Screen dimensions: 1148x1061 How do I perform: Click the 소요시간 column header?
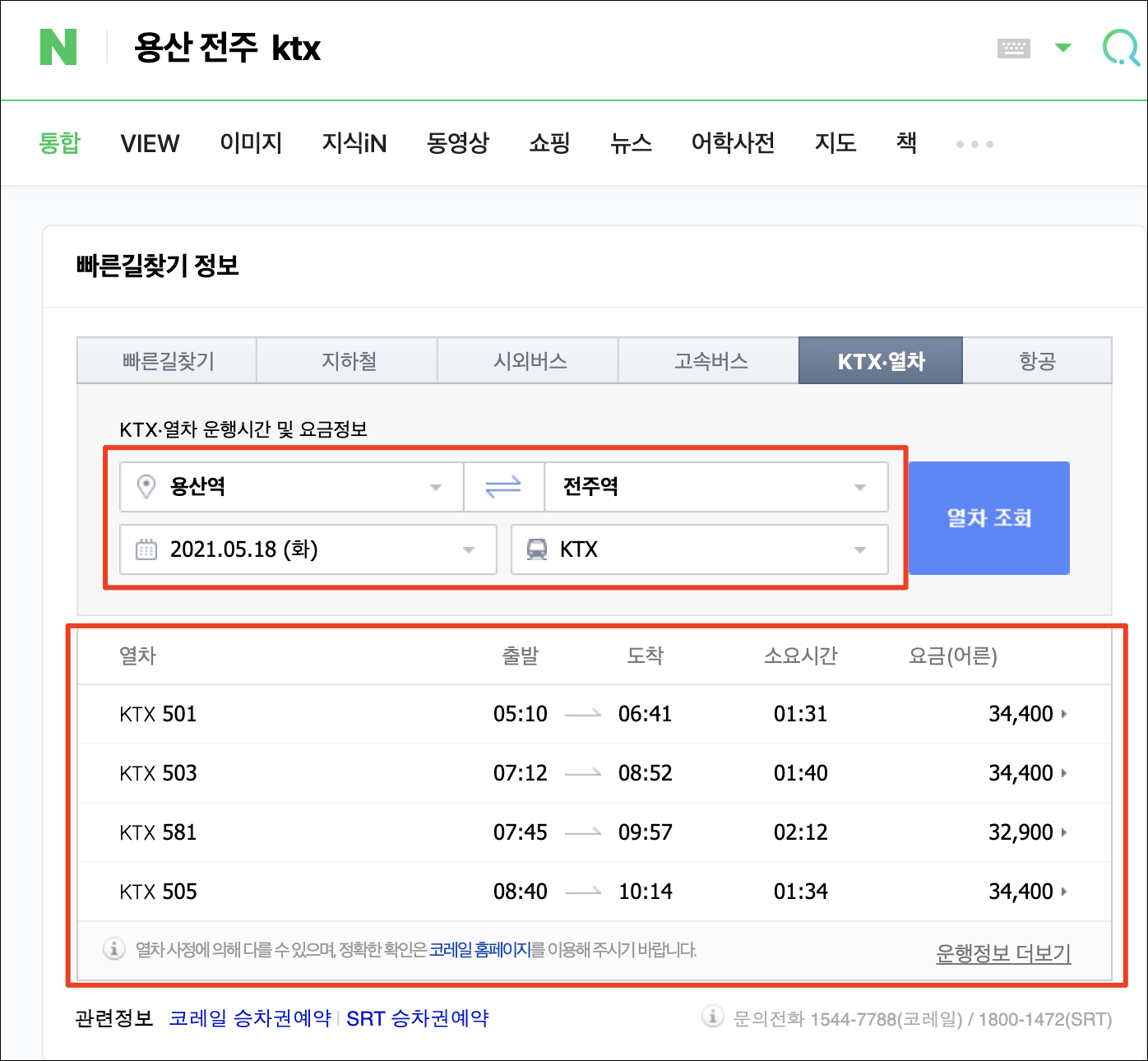(800, 656)
